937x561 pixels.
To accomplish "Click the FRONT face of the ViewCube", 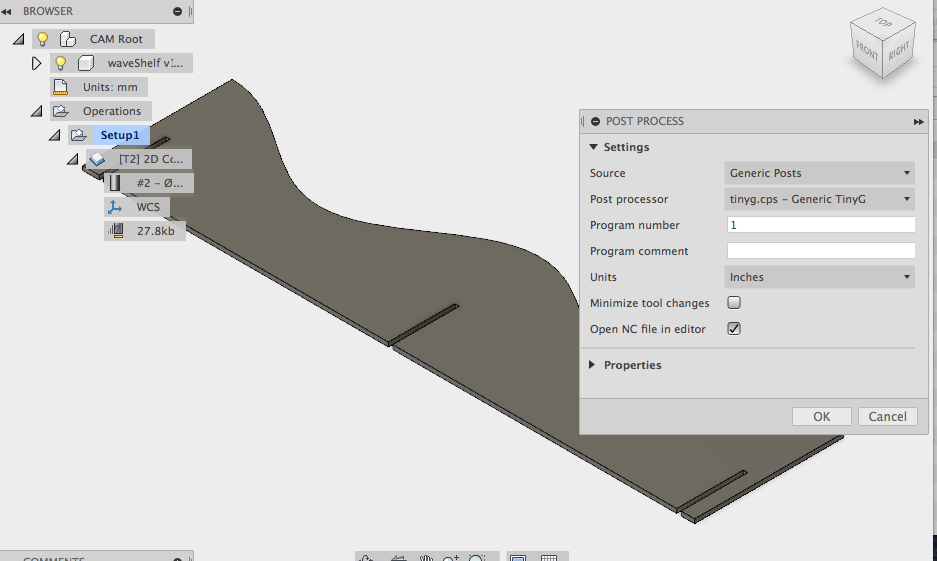I will pyautogui.click(x=866, y=52).
